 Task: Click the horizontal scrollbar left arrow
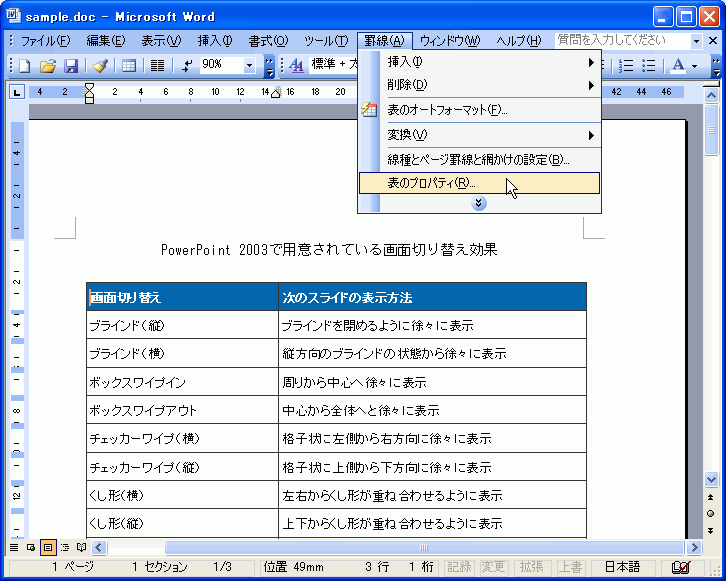point(99,548)
